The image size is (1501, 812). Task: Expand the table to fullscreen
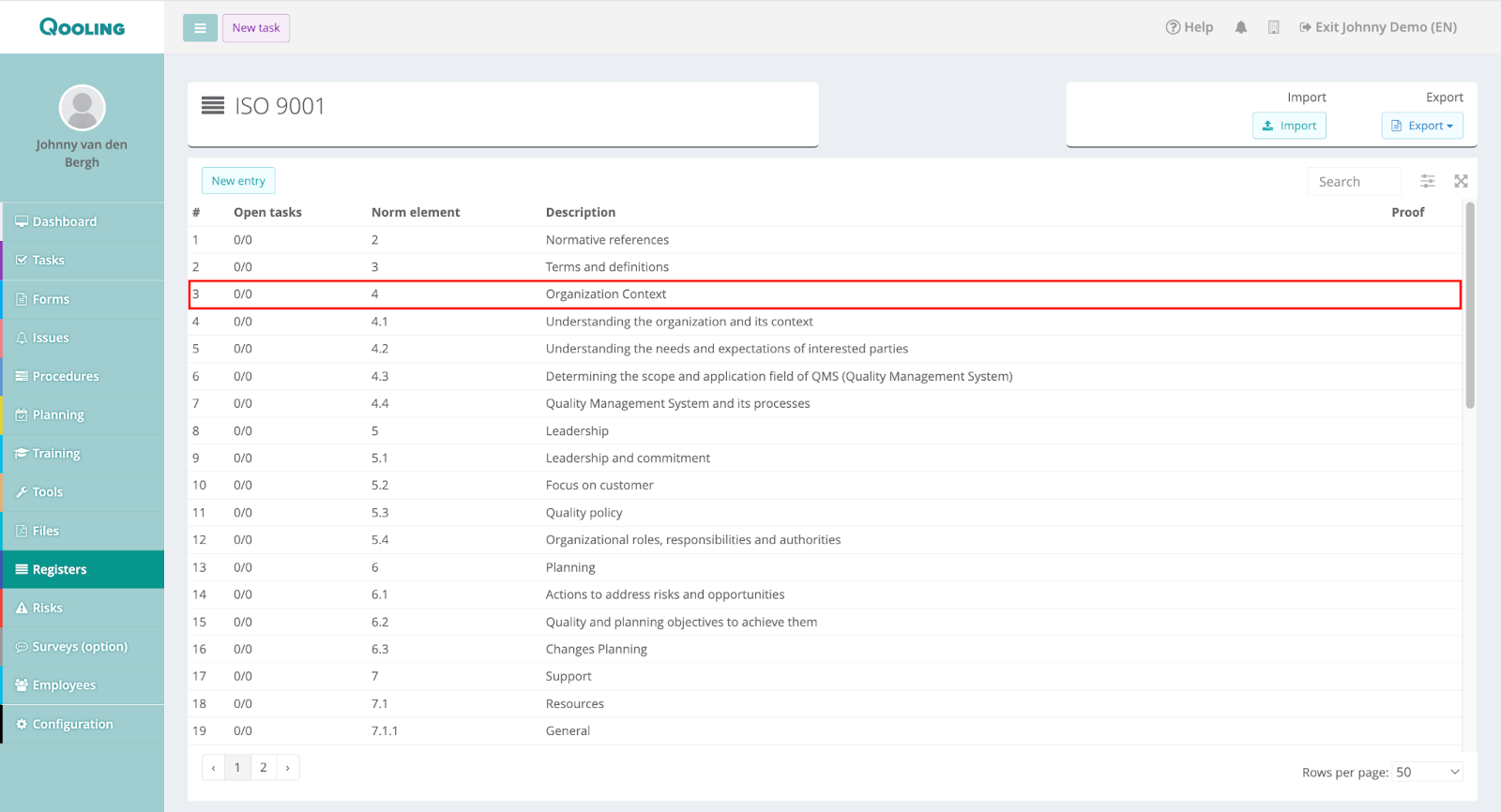click(x=1461, y=181)
